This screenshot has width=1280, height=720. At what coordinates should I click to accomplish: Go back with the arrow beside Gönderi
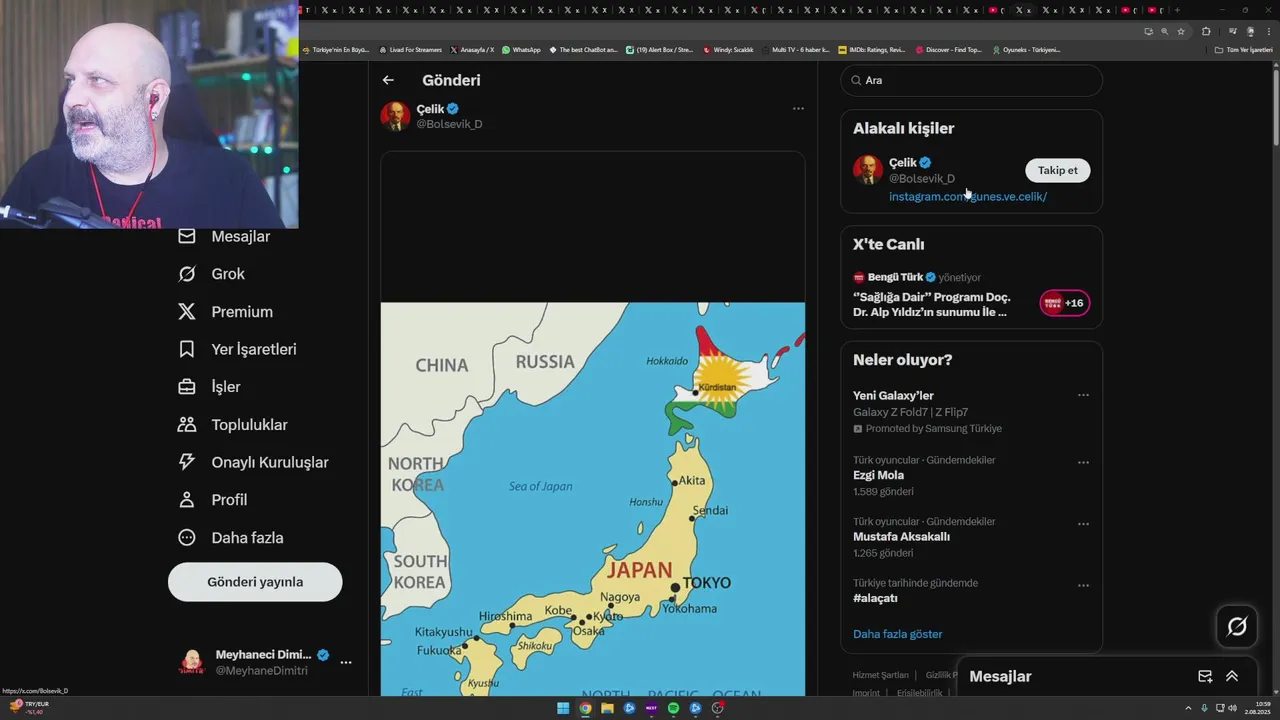tap(388, 80)
